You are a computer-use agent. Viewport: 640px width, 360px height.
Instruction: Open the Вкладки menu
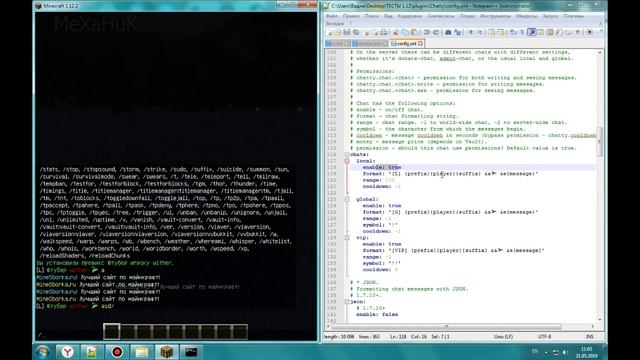coord(335,23)
